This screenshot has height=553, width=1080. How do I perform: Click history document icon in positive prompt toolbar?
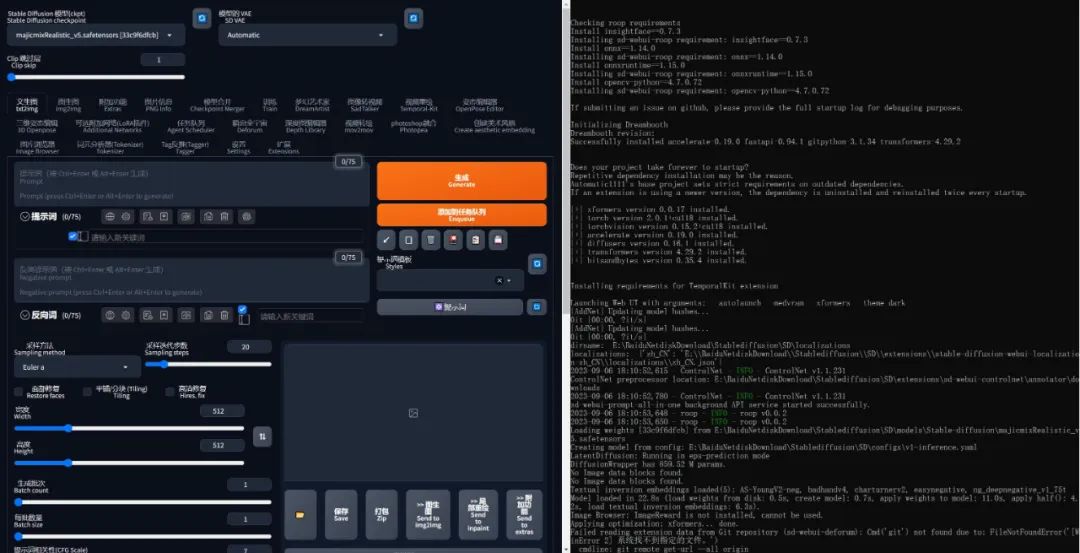click(x=147, y=216)
